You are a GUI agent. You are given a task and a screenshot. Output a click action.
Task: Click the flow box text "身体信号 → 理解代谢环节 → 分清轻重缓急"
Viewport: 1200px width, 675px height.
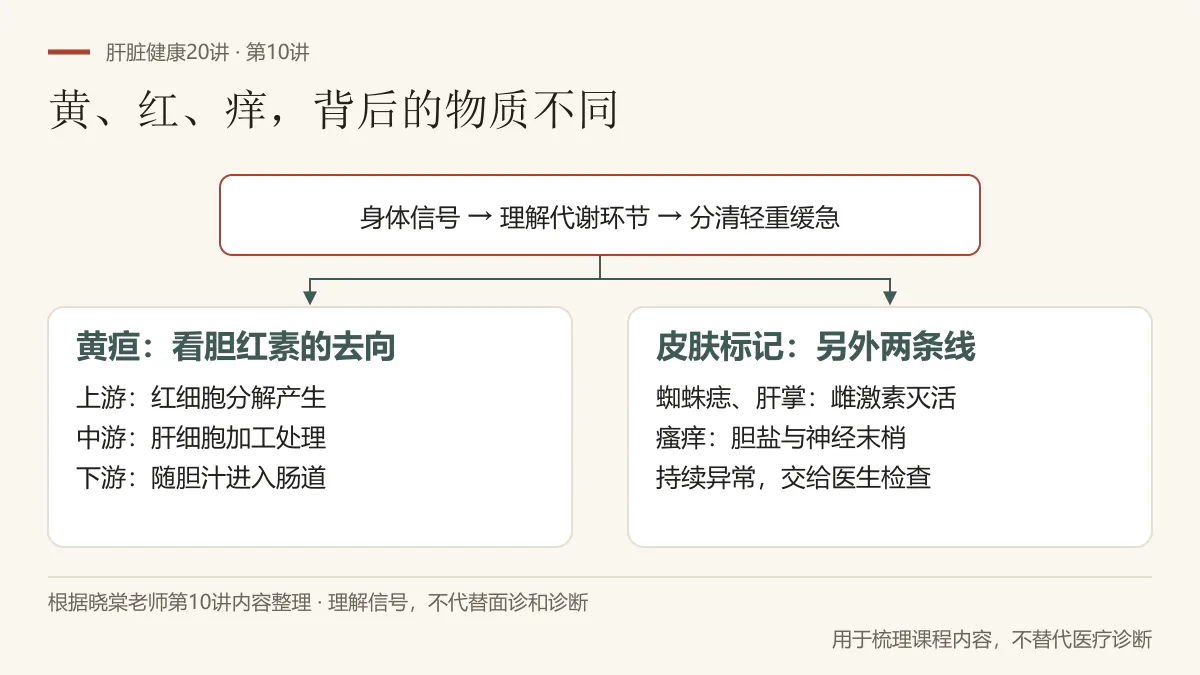(600, 217)
